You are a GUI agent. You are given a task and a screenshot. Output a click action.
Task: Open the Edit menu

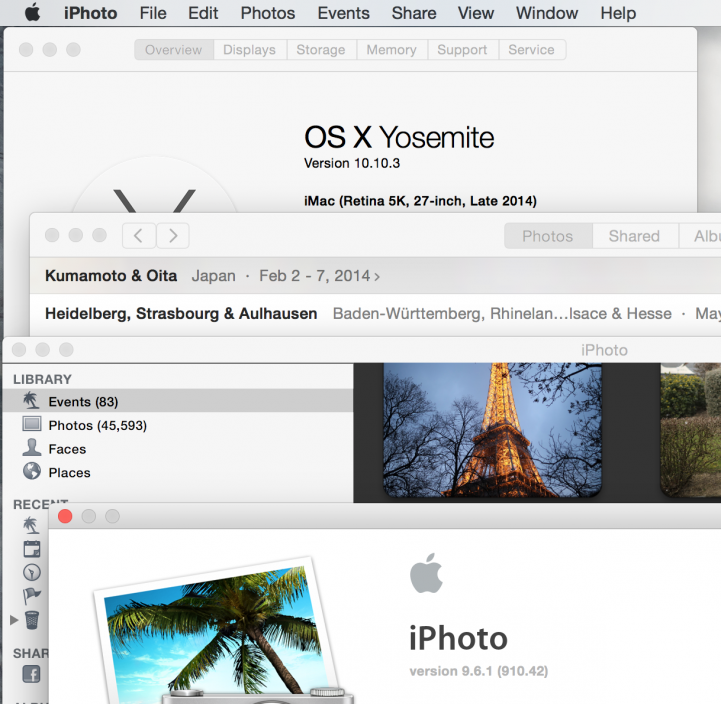[x=203, y=13]
